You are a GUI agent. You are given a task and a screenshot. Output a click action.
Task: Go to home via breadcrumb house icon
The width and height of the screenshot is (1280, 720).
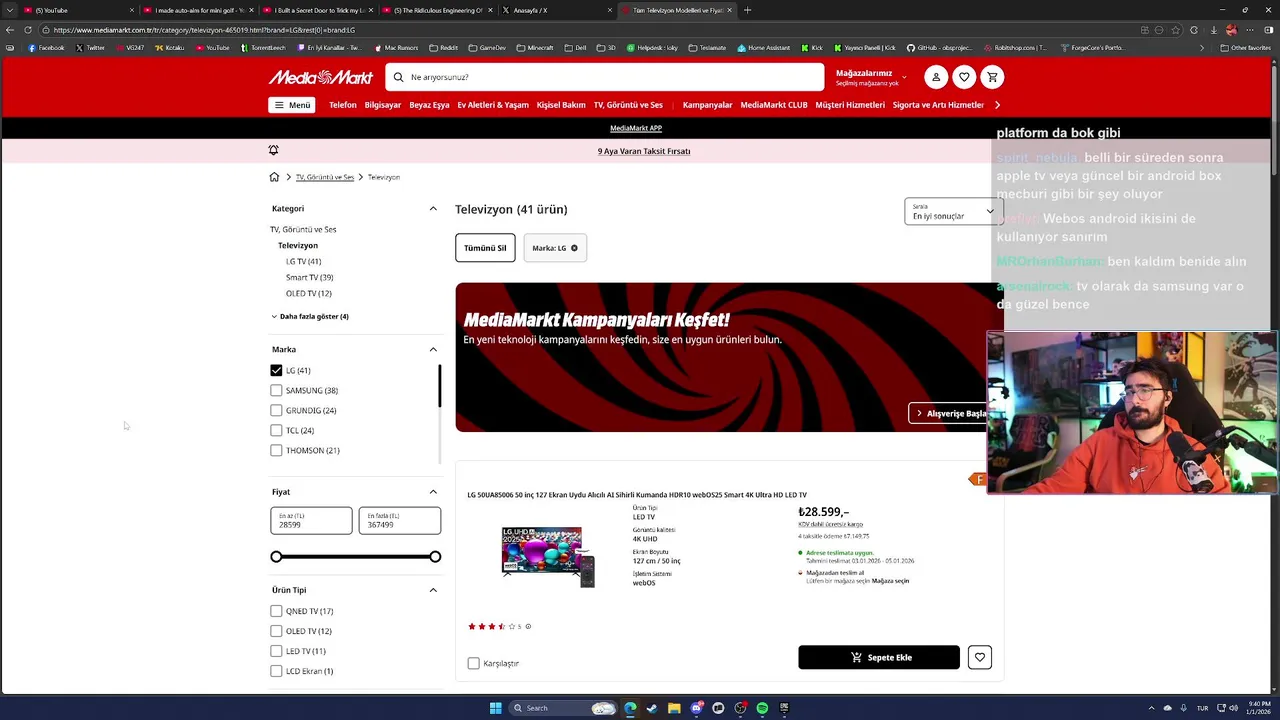point(274,177)
